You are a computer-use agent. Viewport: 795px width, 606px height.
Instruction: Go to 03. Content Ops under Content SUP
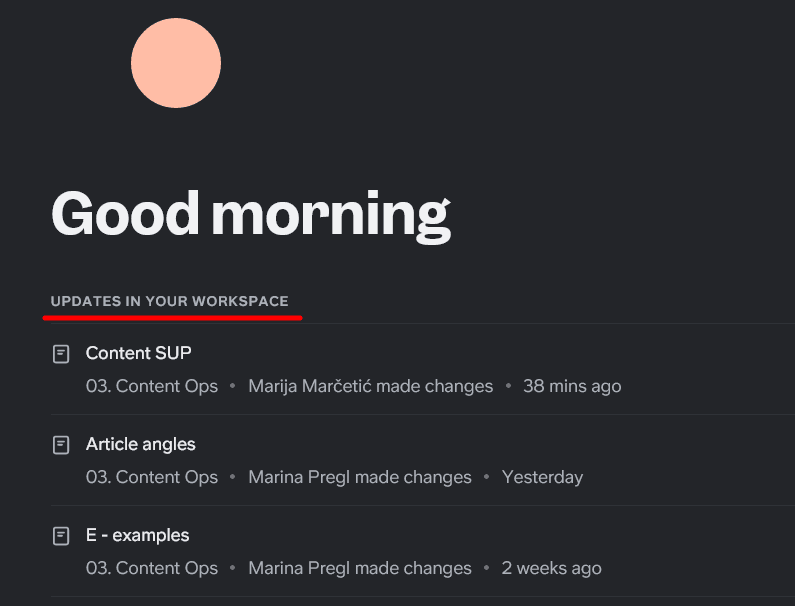click(x=152, y=386)
